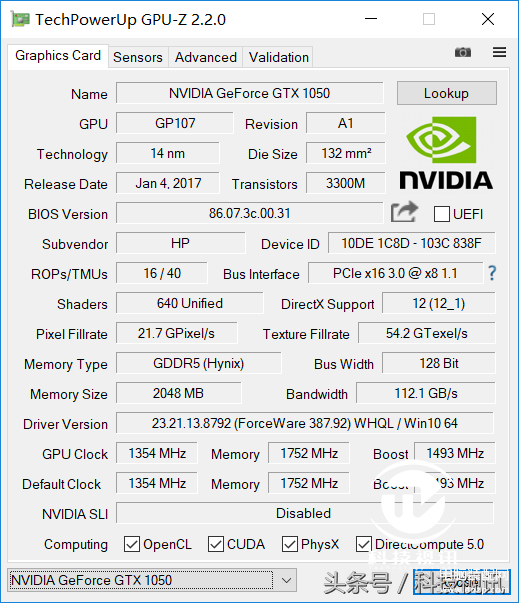Open the hamburger menu icon
This screenshot has width=519, height=603.
(499, 52)
